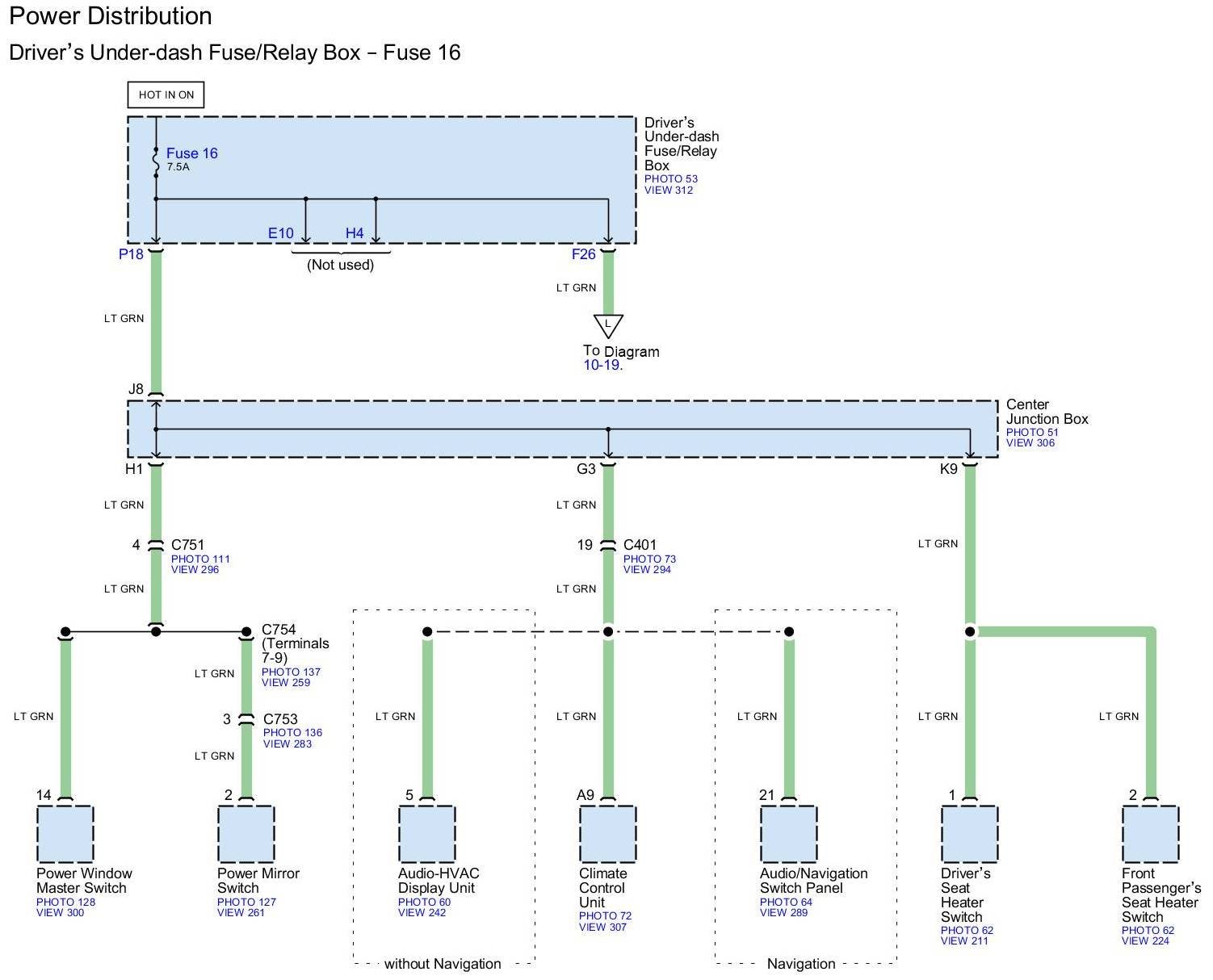The image size is (1213, 980).
Task: Open PHOTO 51 of Center Junction Box
Action: click(1031, 432)
